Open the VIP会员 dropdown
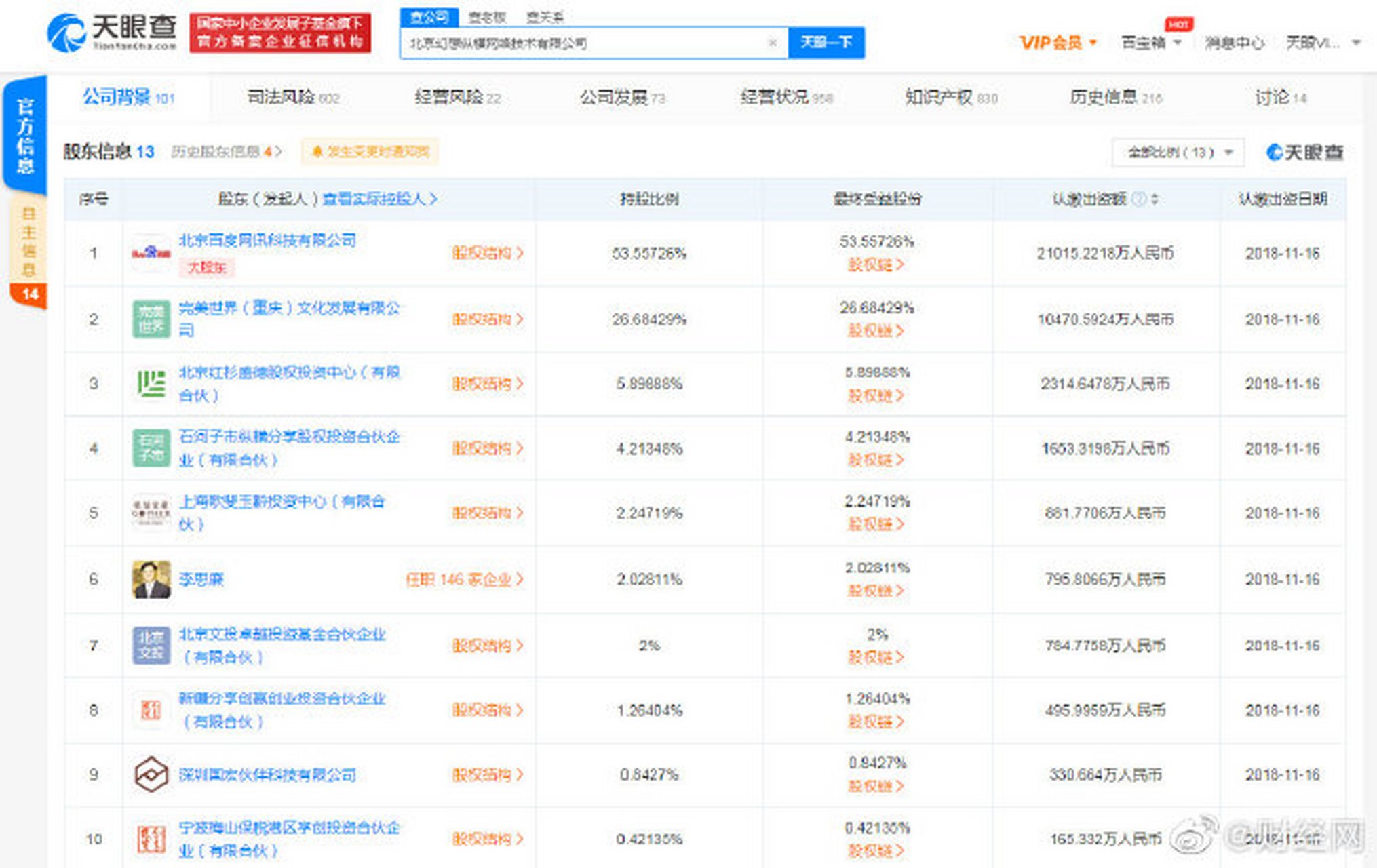The image size is (1377, 868). tap(1058, 43)
